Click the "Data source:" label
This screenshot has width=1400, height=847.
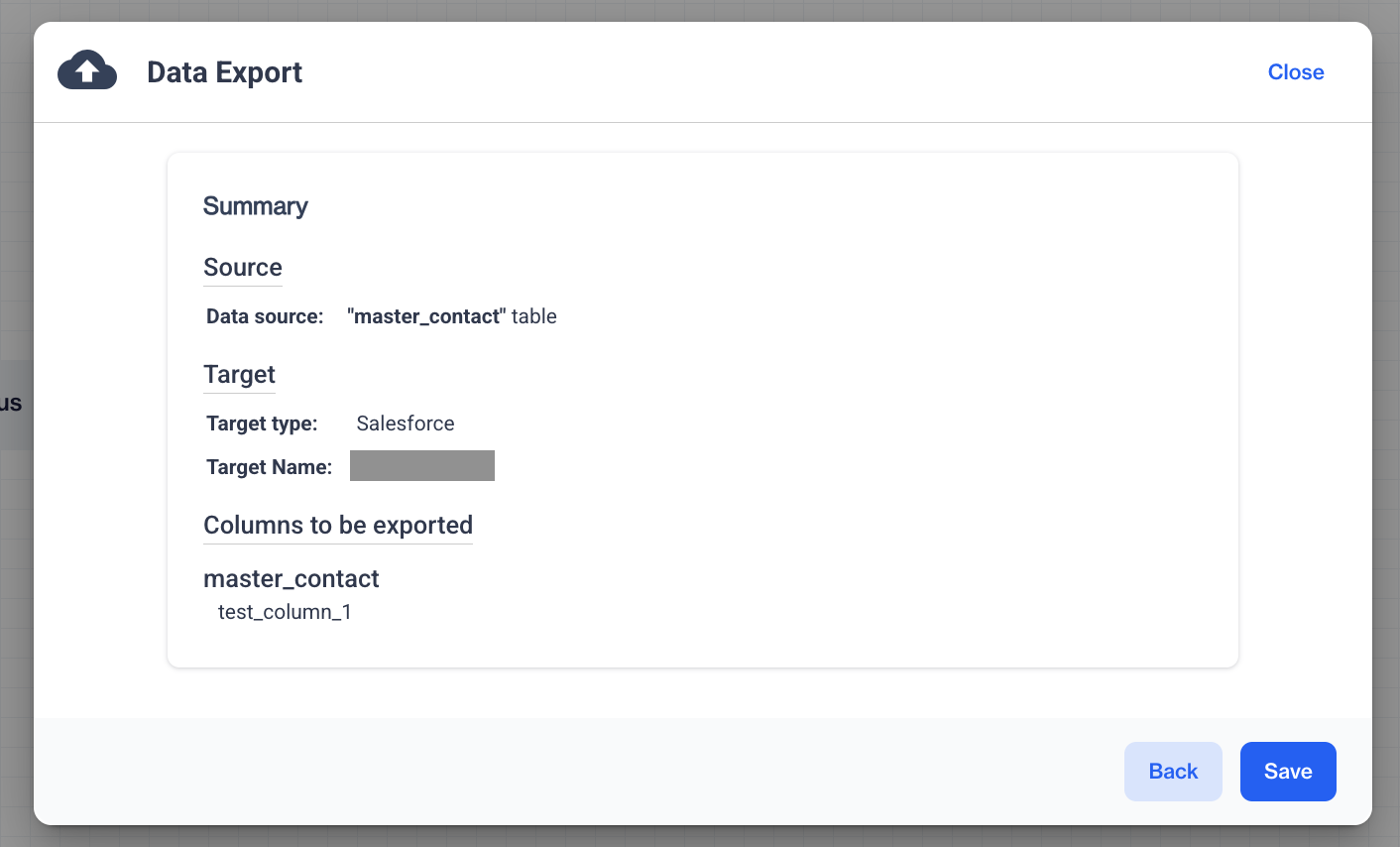(265, 316)
